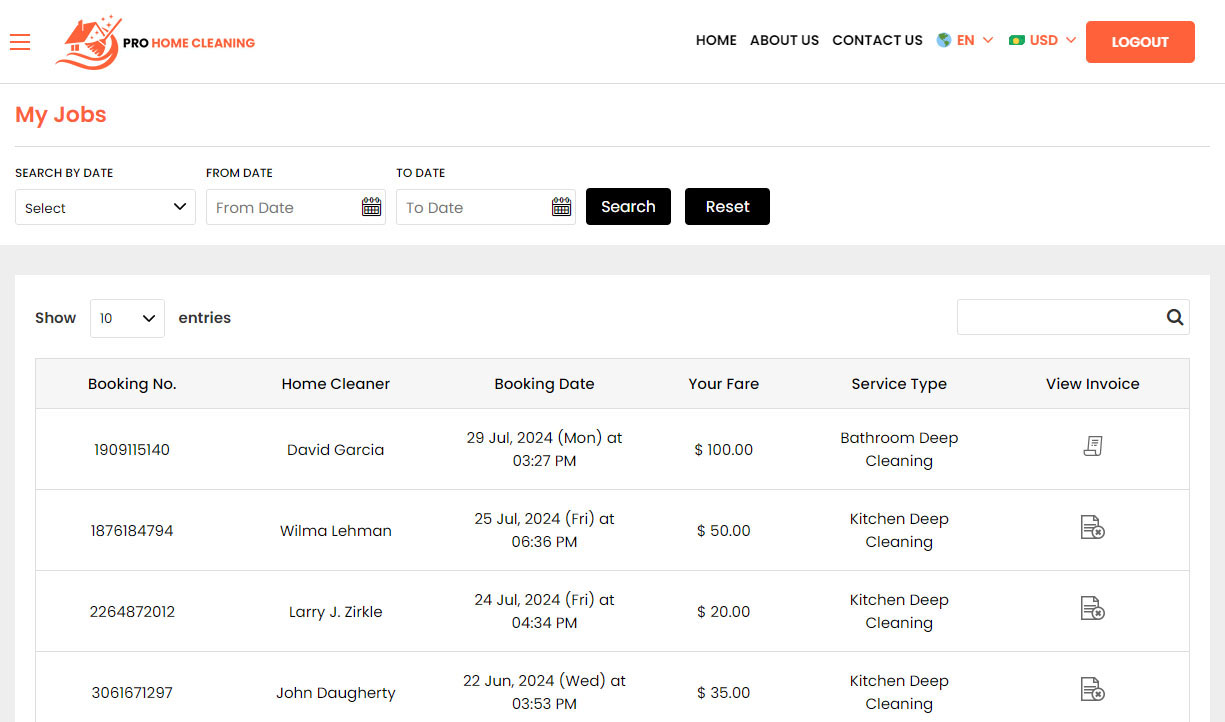Click the search magnifier icon
1225x722 pixels.
[x=1174, y=317]
